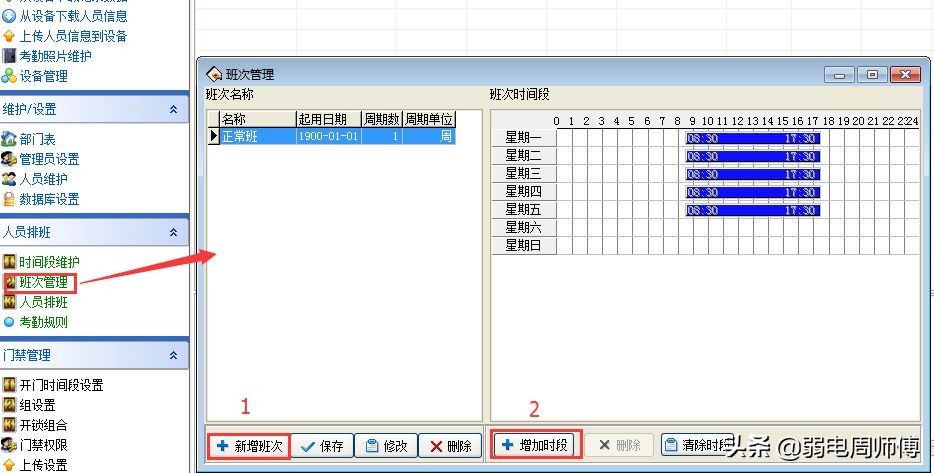
Task: Click Monday's 08:30-17:30 time block
Action: point(753,138)
